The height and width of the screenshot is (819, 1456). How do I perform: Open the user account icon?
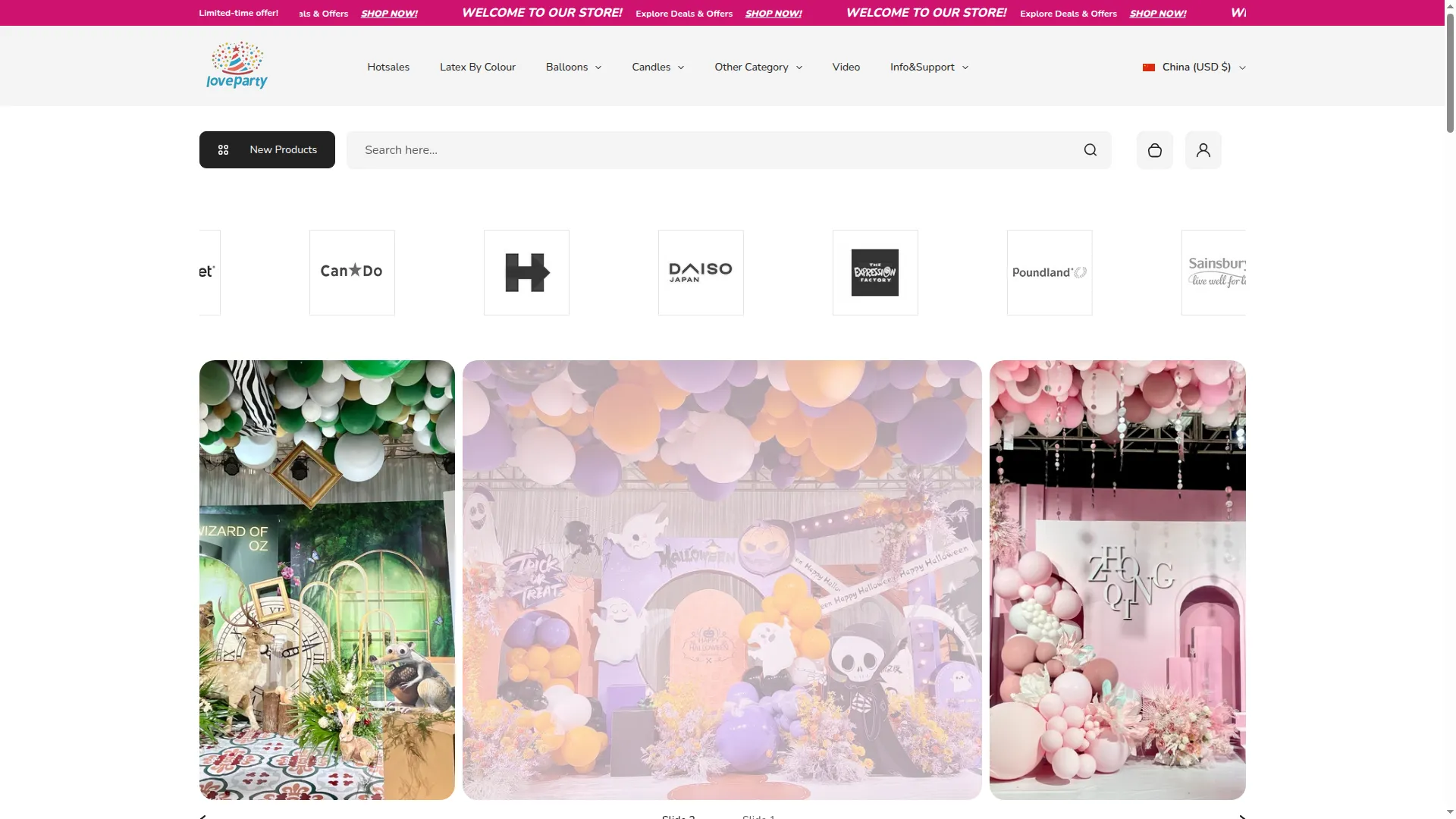(1203, 150)
